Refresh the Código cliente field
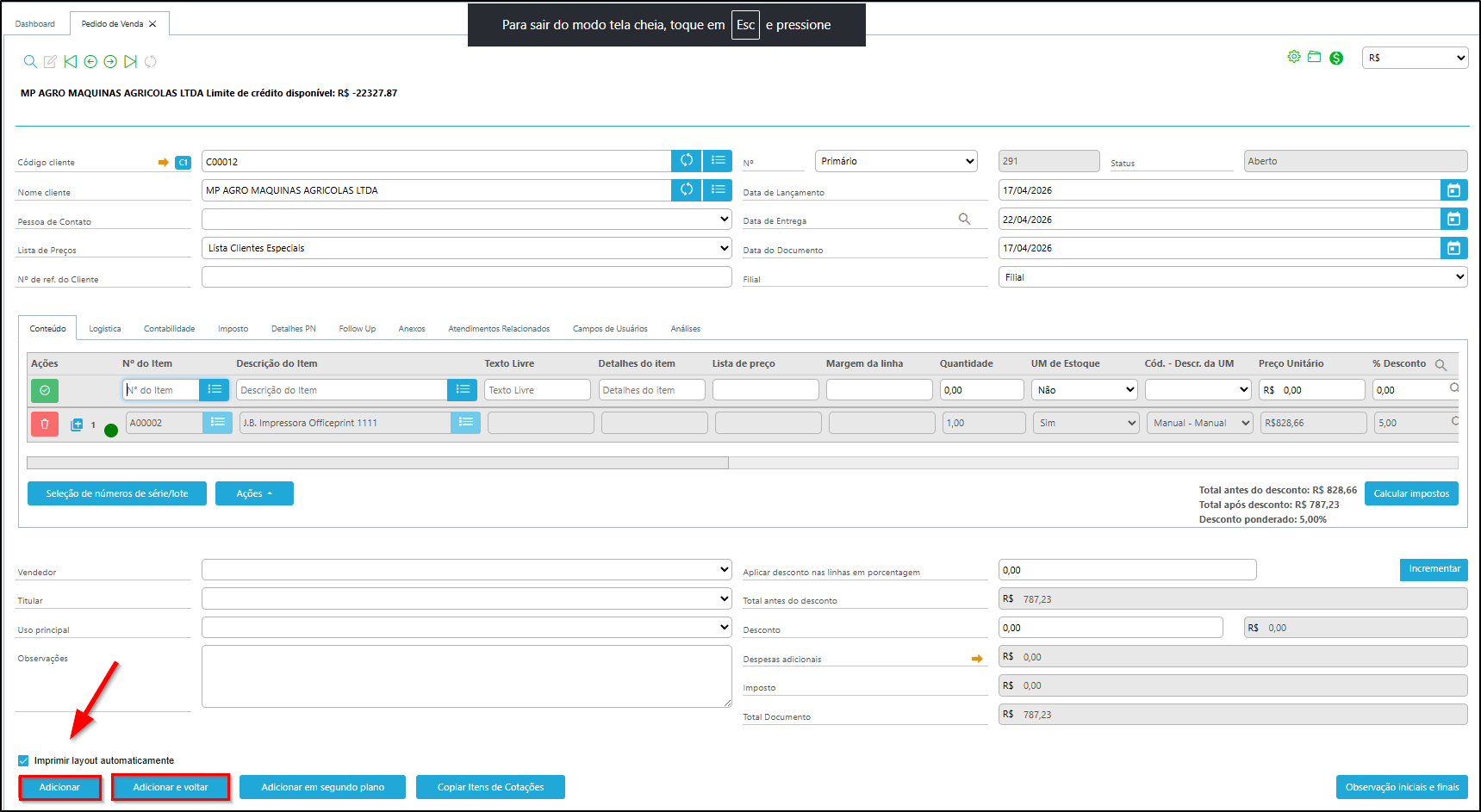Image resolution: width=1481 pixels, height=812 pixels. pyautogui.click(x=686, y=161)
